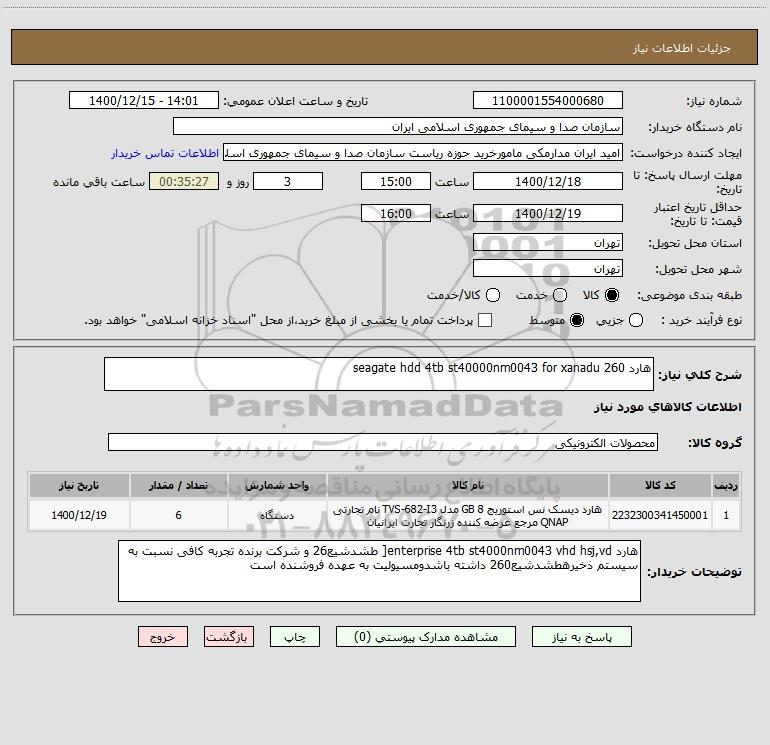Click the table need date cell 1400/12/19

[x=79, y=515]
